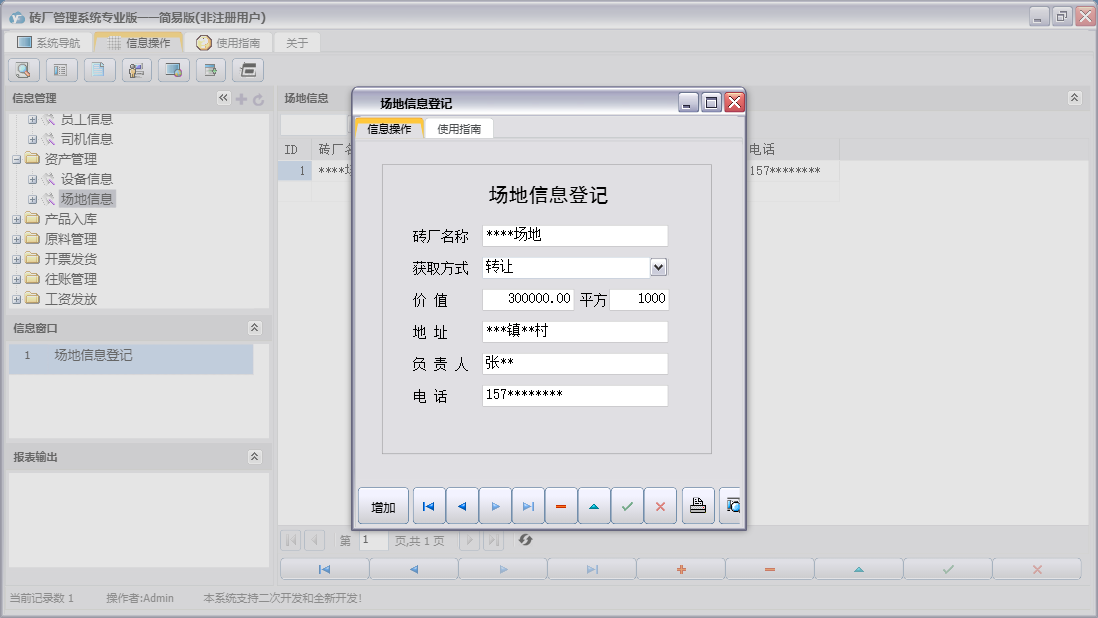The width and height of the screenshot is (1098, 618).
Task: Collapse the 报表输出 panel
Action: [x=254, y=457]
